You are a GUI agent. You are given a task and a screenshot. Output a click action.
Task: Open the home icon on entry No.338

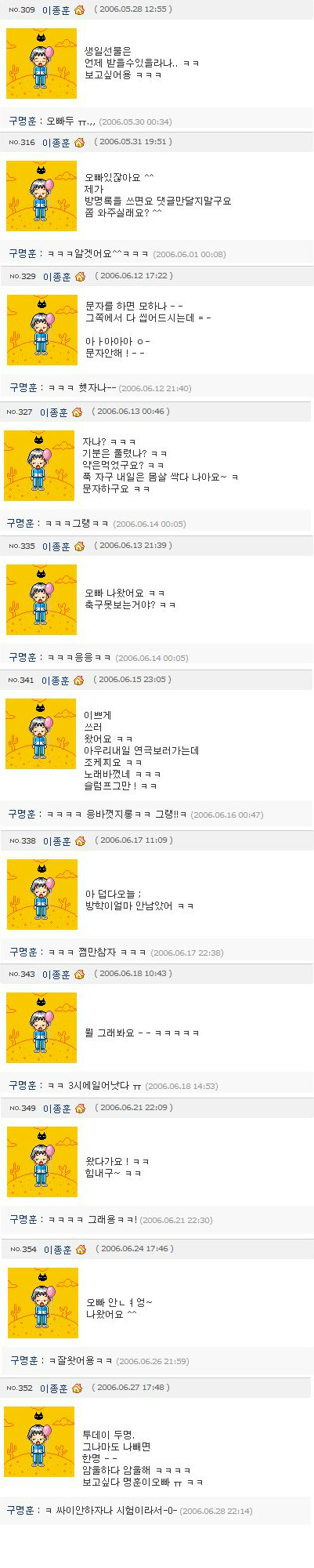coord(80,841)
